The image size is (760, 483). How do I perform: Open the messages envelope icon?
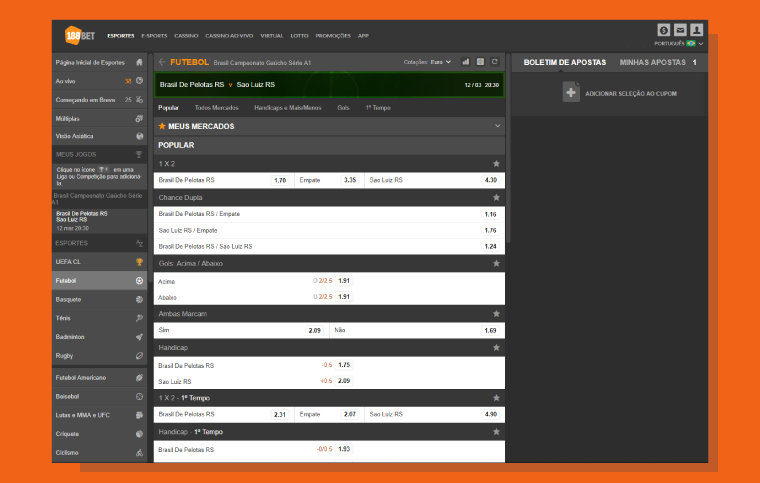[680, 30]
